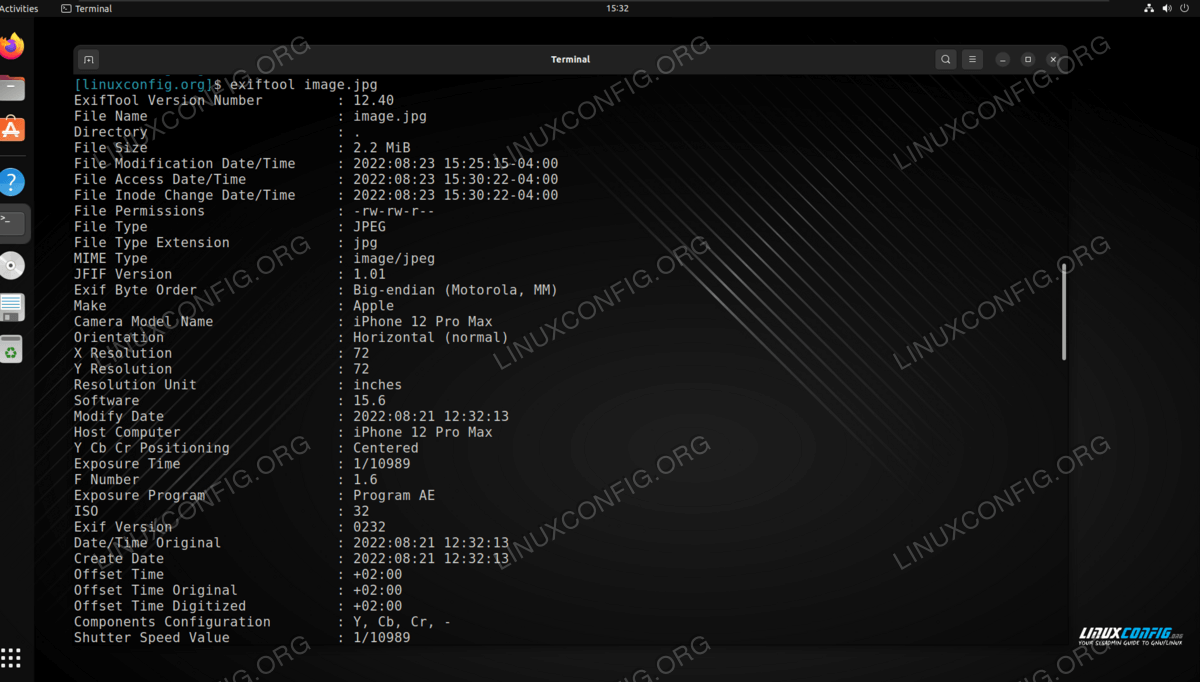Screen dimensions: 1200x682
Task: Click the 'ISO' label
Action: 86,511
